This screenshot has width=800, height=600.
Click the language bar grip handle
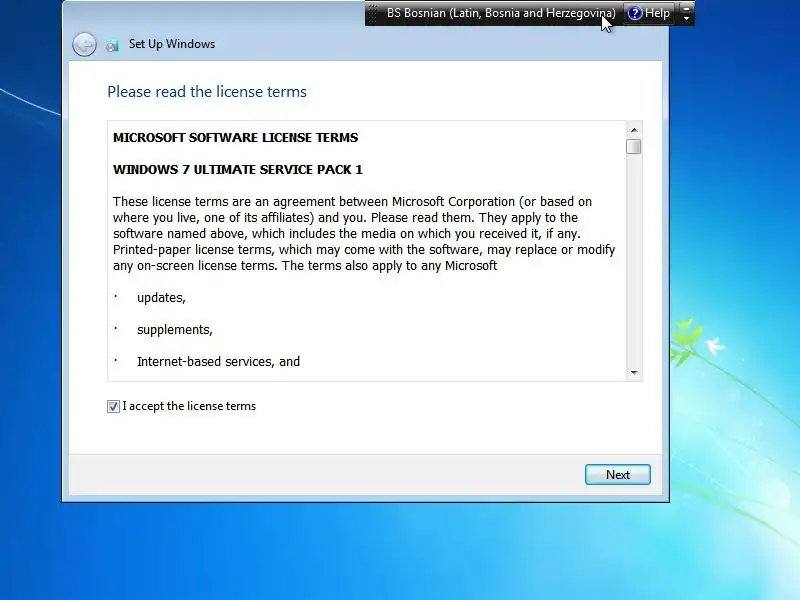click(373, 13)
